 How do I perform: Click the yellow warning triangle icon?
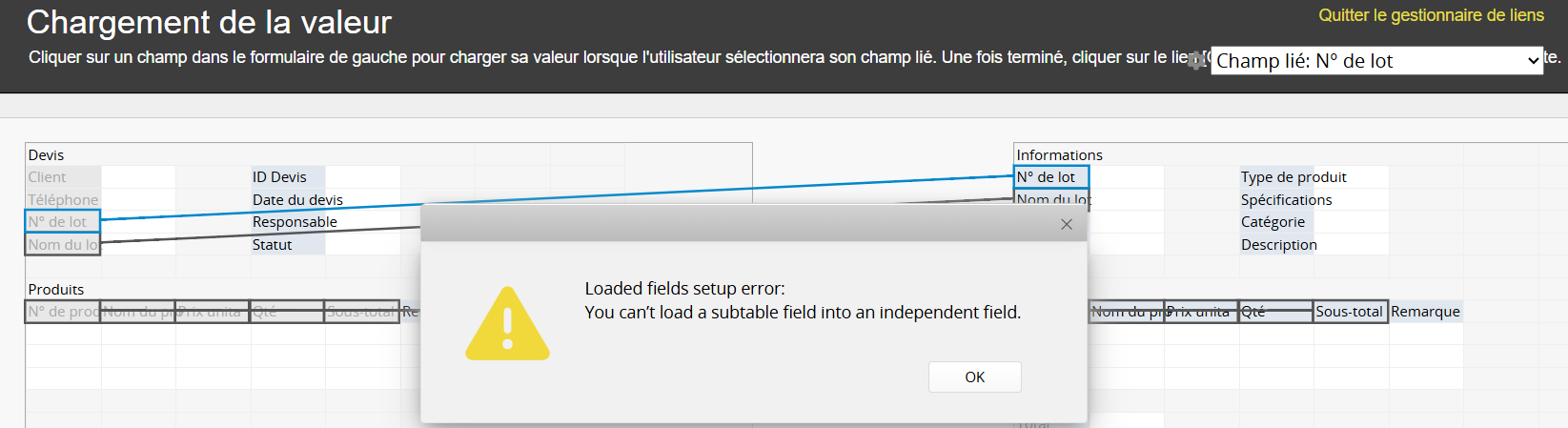(507, 324)
